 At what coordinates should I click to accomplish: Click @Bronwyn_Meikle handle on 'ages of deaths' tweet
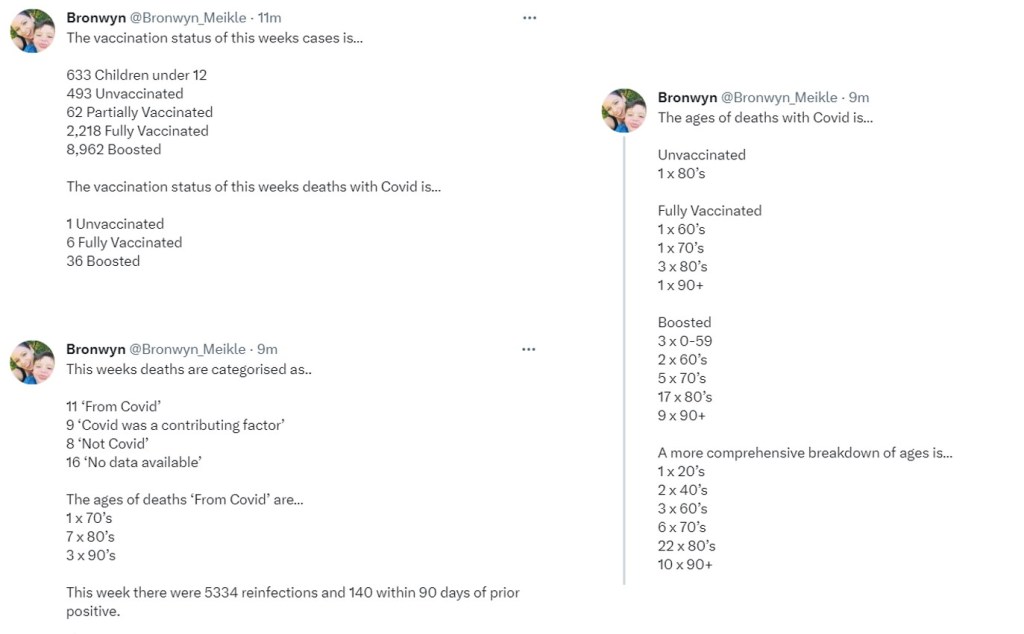point(779,97)
